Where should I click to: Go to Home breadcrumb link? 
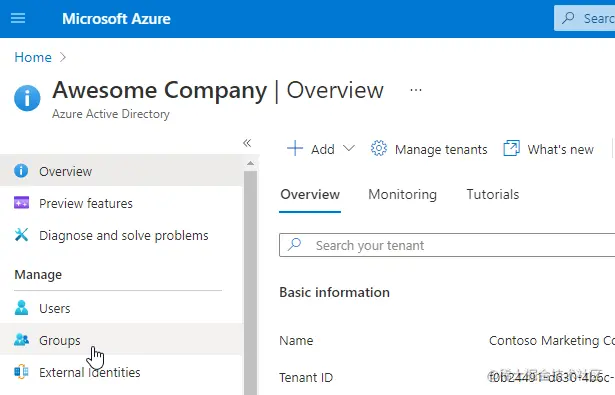click(33, 57)
